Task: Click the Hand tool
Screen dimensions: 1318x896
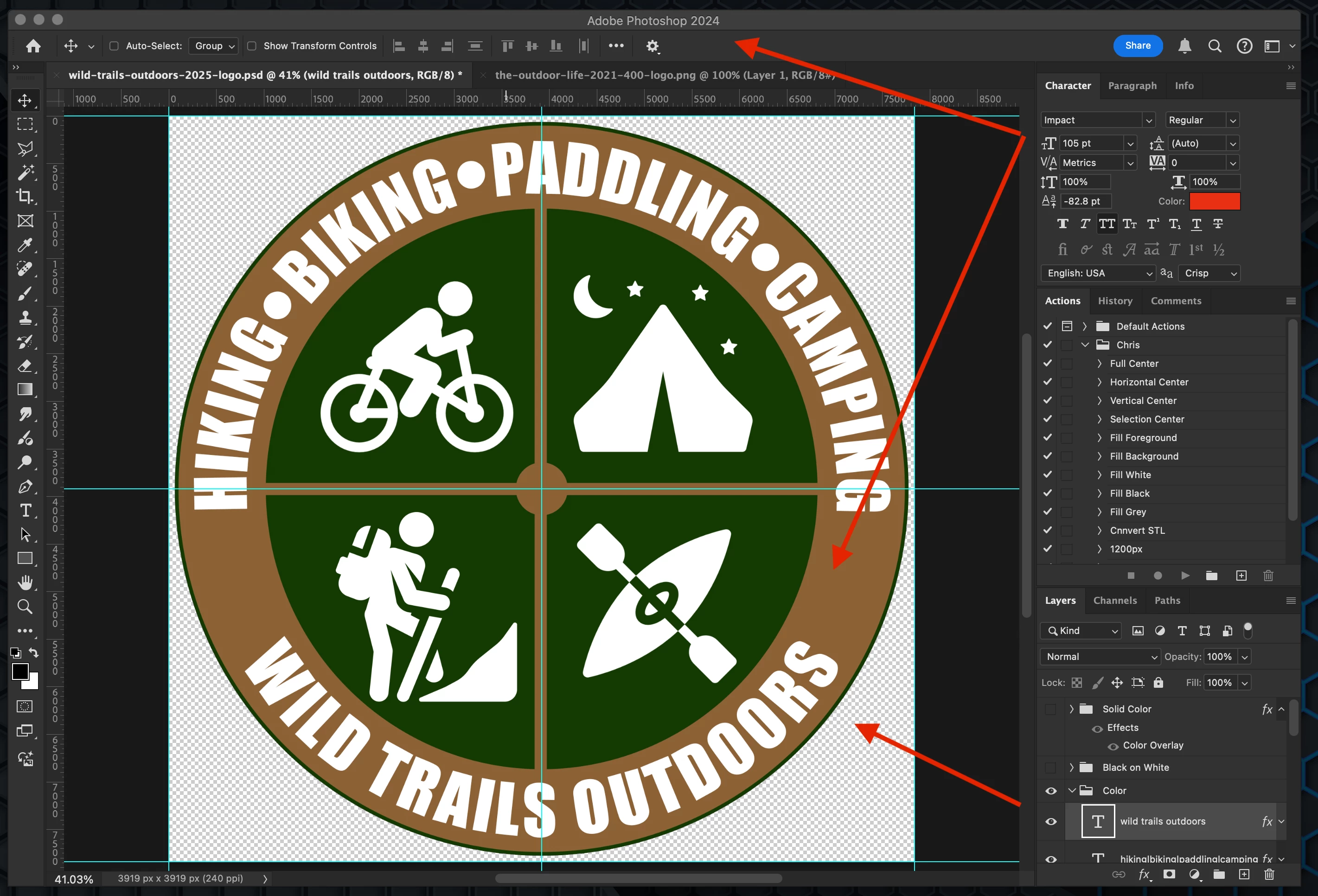Action: click(25, 582)
